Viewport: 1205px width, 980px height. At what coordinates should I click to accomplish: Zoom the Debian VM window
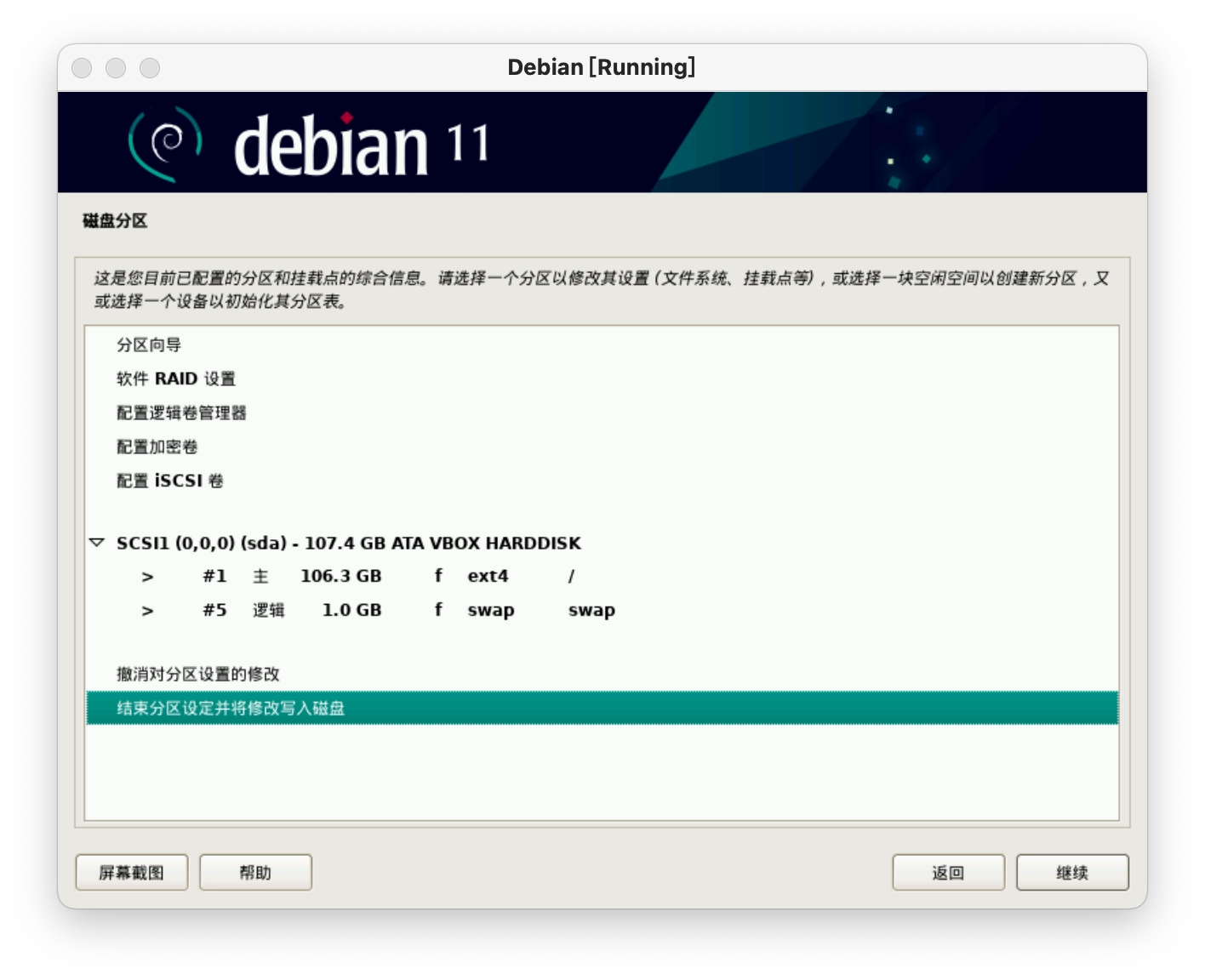tap(150, 68)
